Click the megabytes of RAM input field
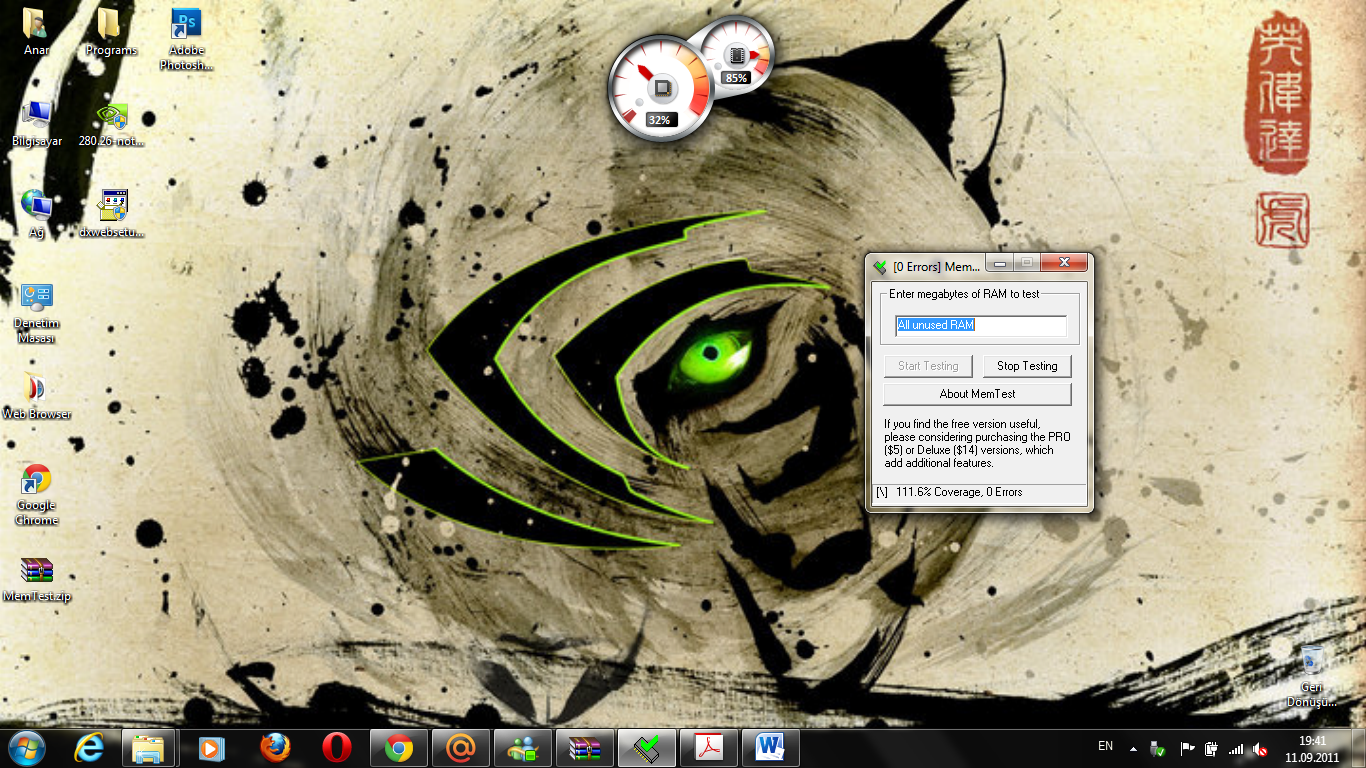Viewport: 1366px width, 768px height. pos(981,325)
